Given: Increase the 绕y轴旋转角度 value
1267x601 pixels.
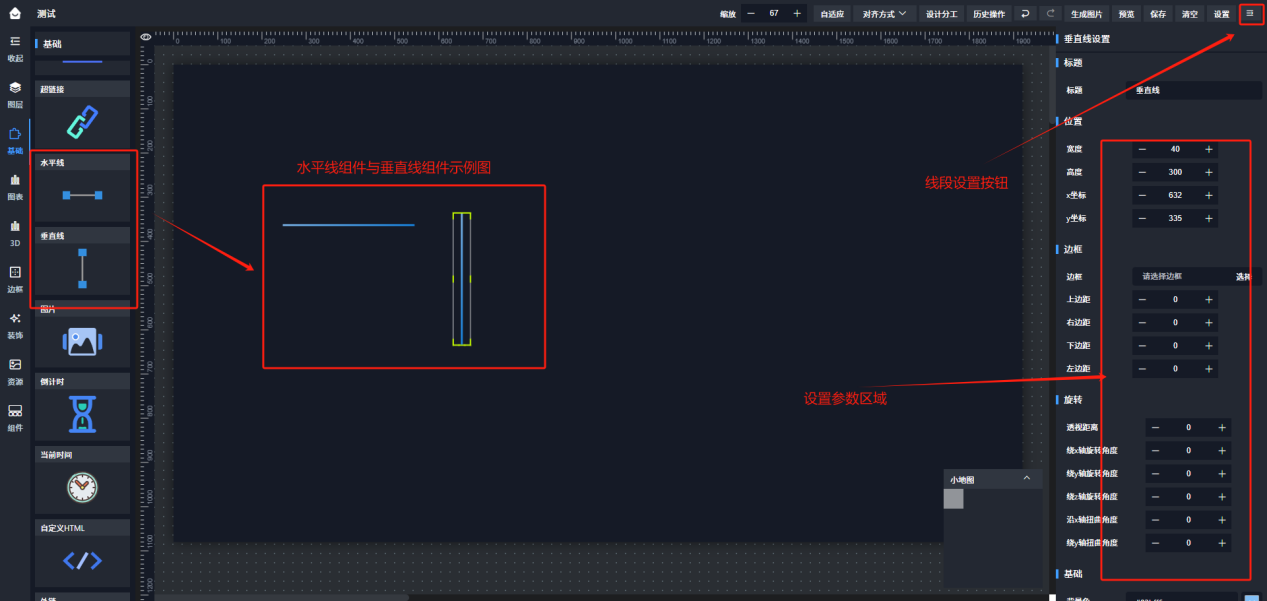Looking at the screenshot, I should (1222, 473).
